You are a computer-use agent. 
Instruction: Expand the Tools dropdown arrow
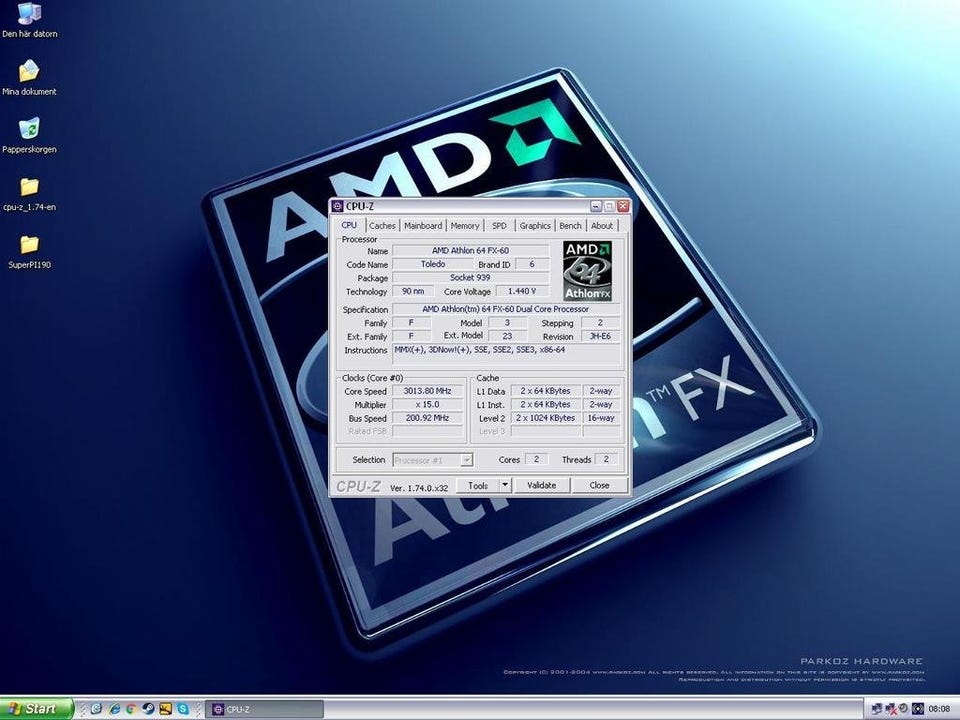click(504, 485)
